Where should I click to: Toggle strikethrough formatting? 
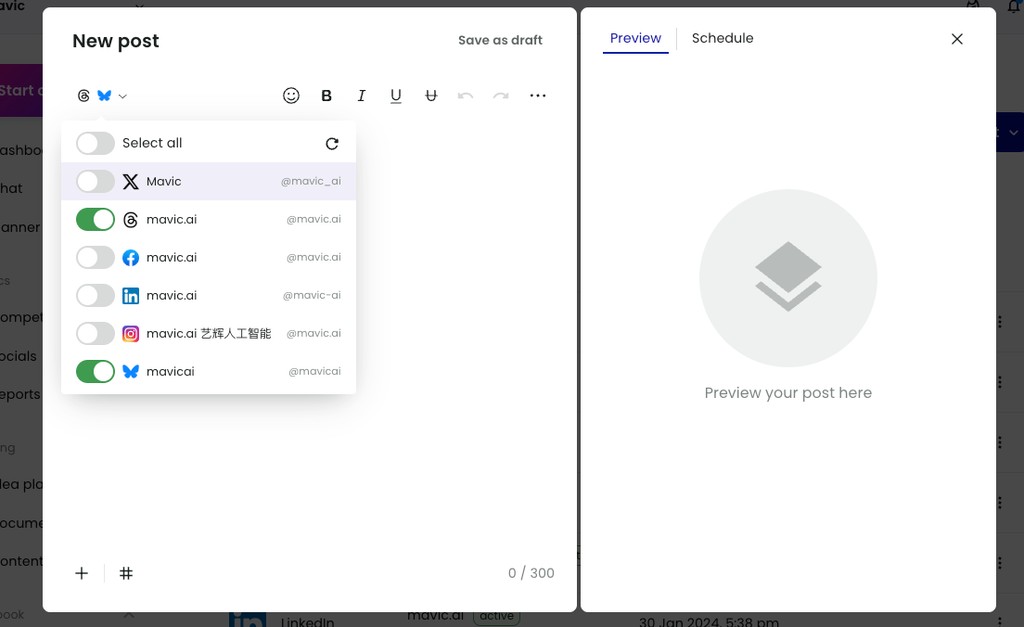tap(431, 96)
